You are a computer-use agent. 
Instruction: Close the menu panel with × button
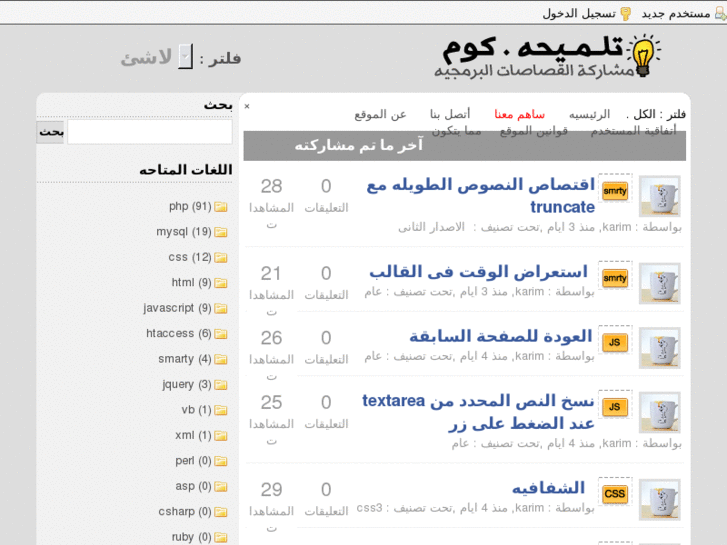(x=247, y=106)
